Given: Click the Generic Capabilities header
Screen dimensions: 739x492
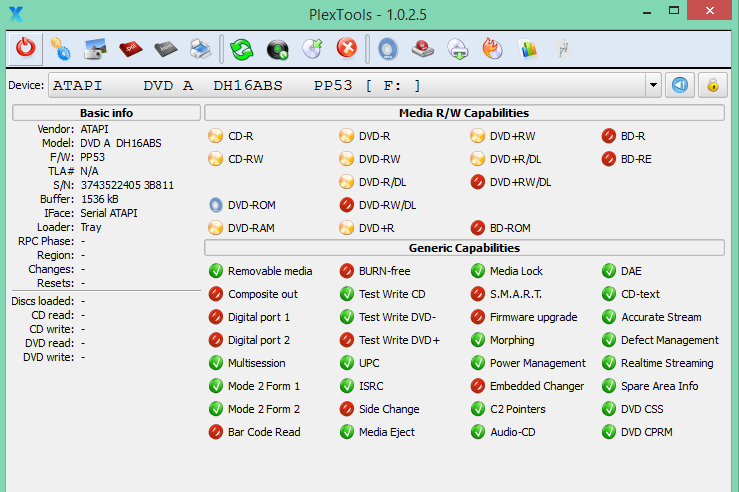Looking at the screenshot, I should [x=464, y=248].
